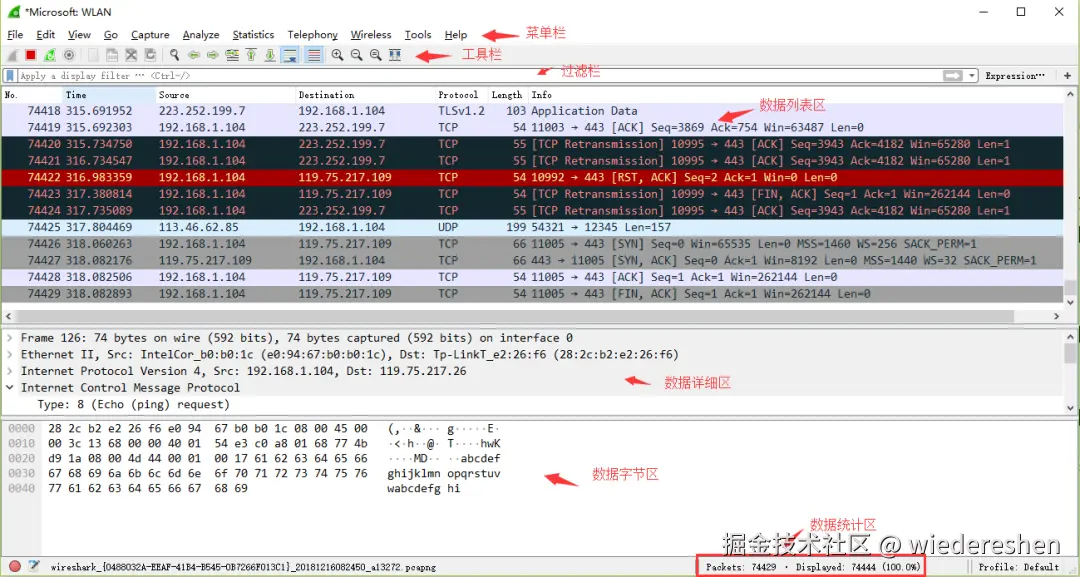Image resolution: width=1080 pixels, height=577 pixels.
Task: Sort by the Length column header
Action: [507, 95]
